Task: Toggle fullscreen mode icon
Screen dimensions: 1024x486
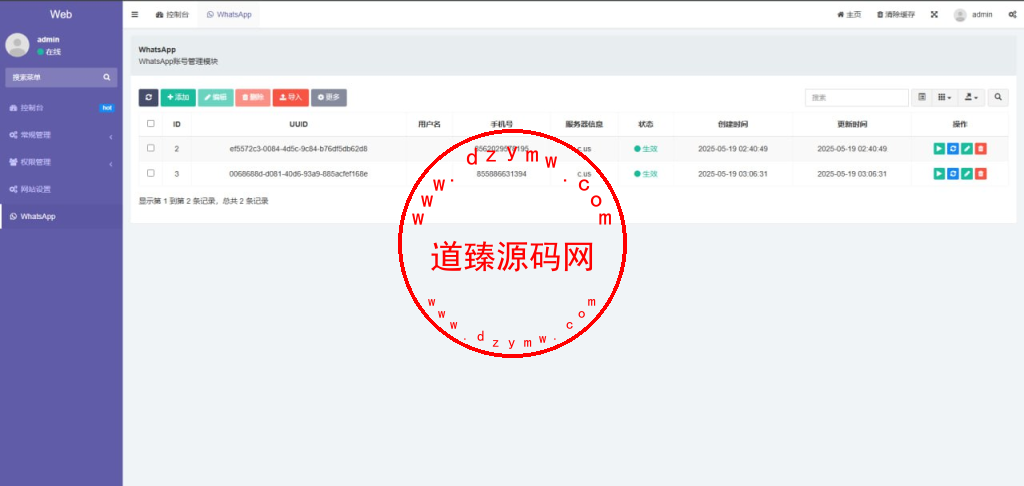Action: [x=935, y=14]
